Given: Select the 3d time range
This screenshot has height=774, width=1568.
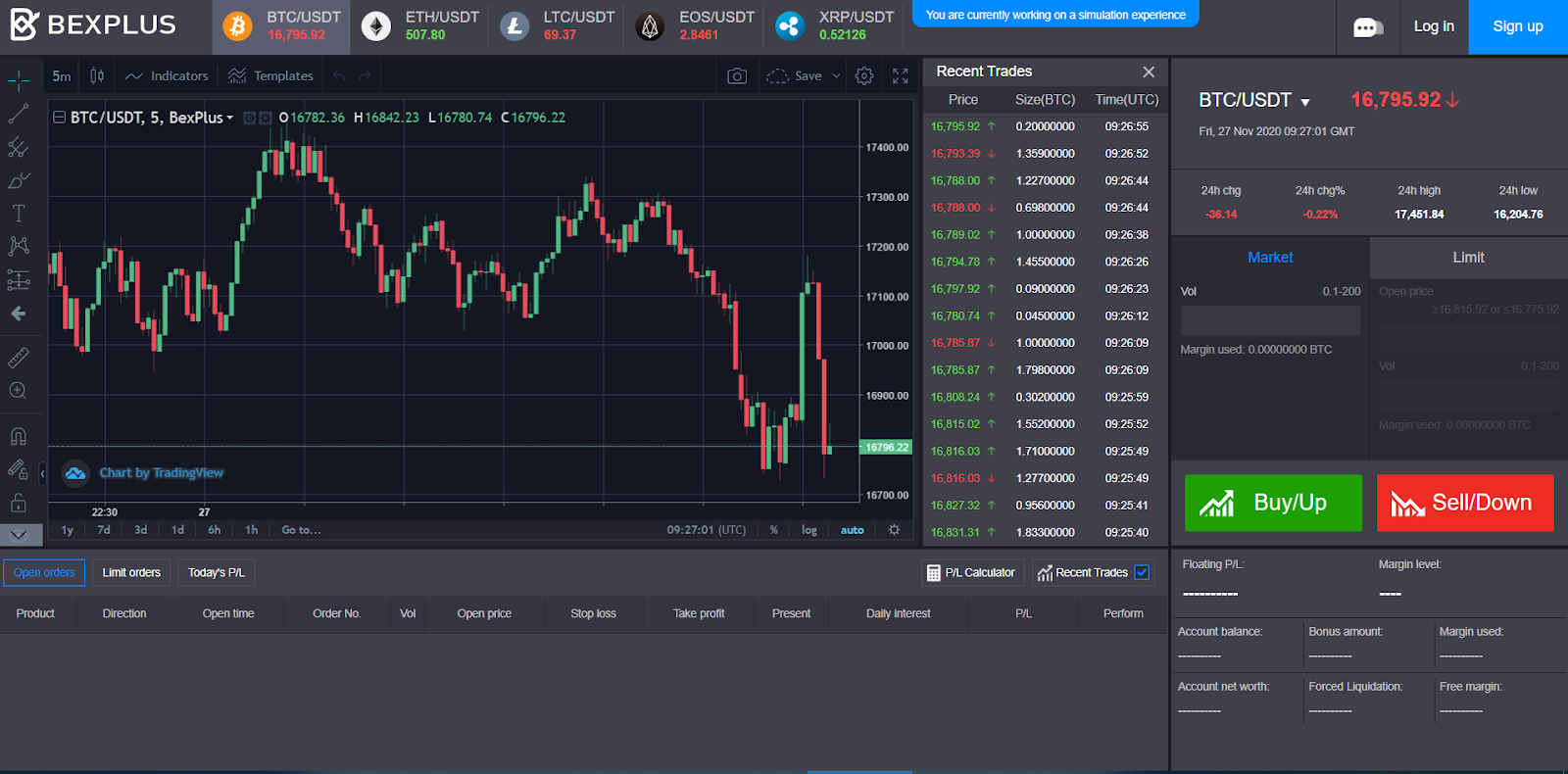Looking at the screenshot, I should click(141, 530).
